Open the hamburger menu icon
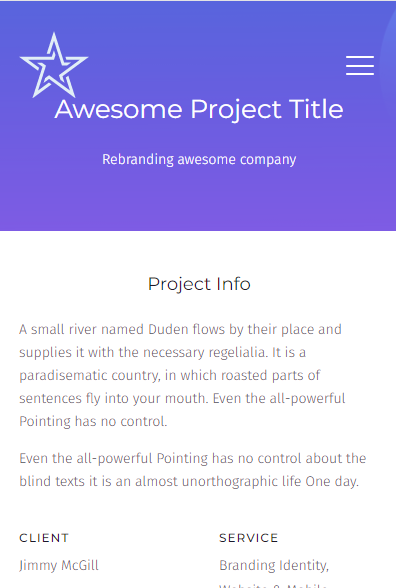396x588 pixels. [360, 66]
